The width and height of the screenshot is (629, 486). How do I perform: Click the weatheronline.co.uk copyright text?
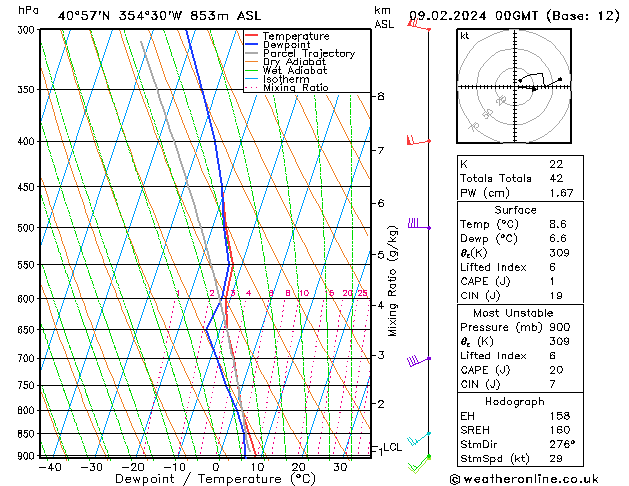click(x=524, y=479)
